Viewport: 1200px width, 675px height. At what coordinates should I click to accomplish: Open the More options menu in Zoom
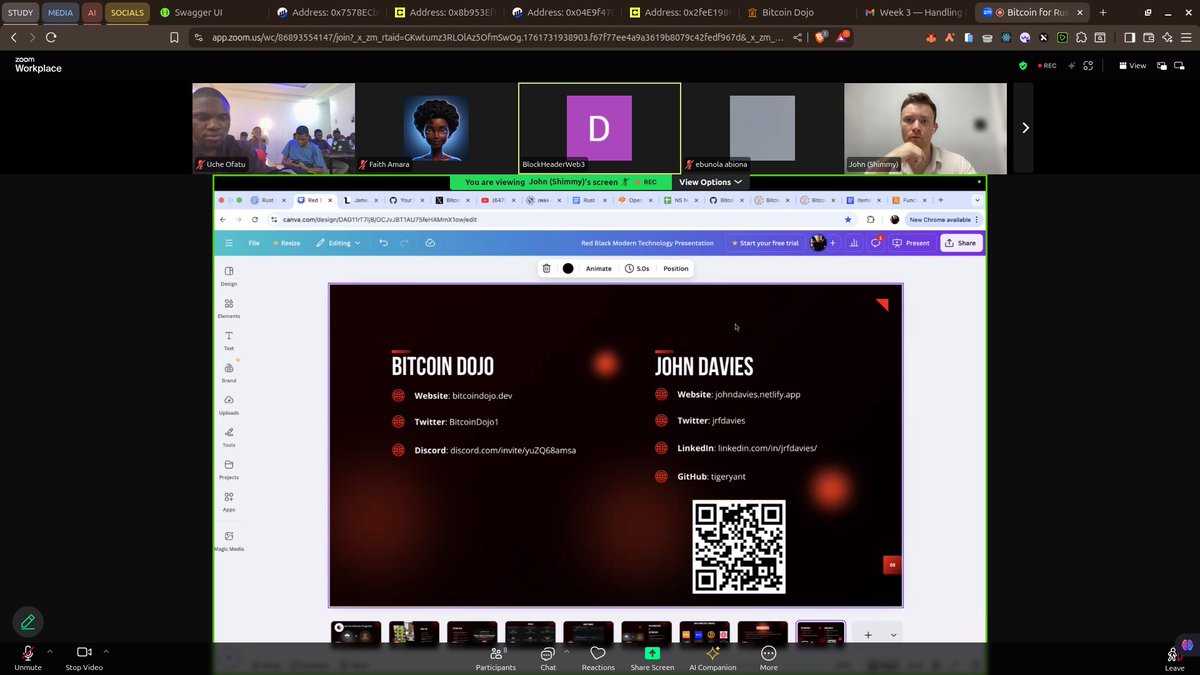pos(768,657)
